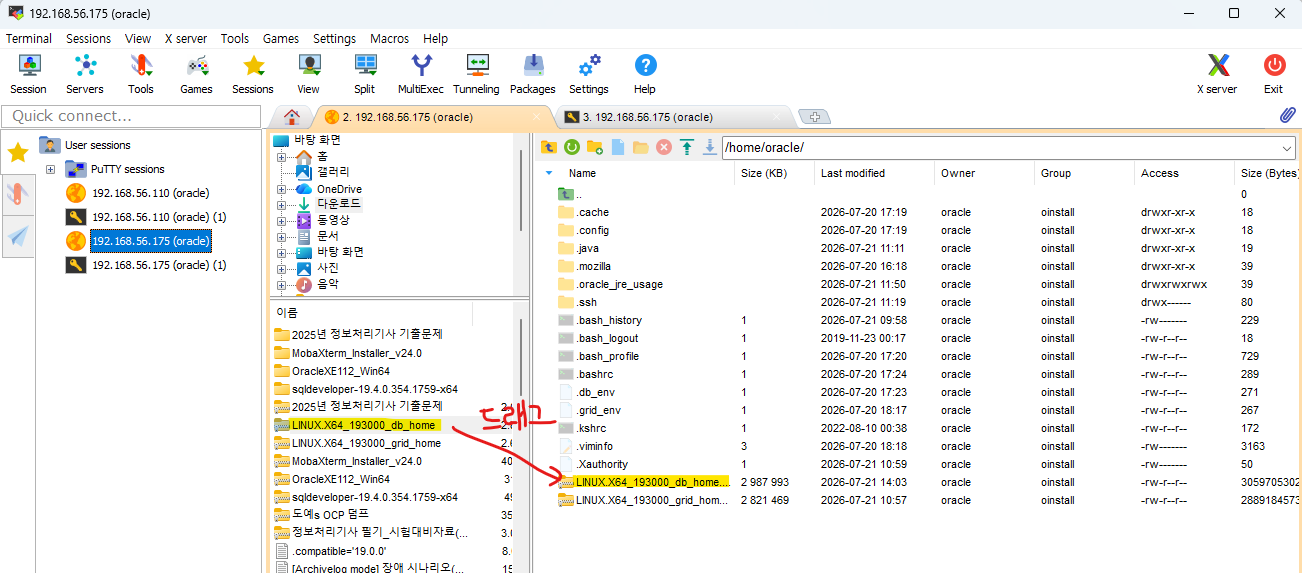Sort remote files by Owner column
Image resolution: width=1302 pixels, height=573 pixels.
958,173
